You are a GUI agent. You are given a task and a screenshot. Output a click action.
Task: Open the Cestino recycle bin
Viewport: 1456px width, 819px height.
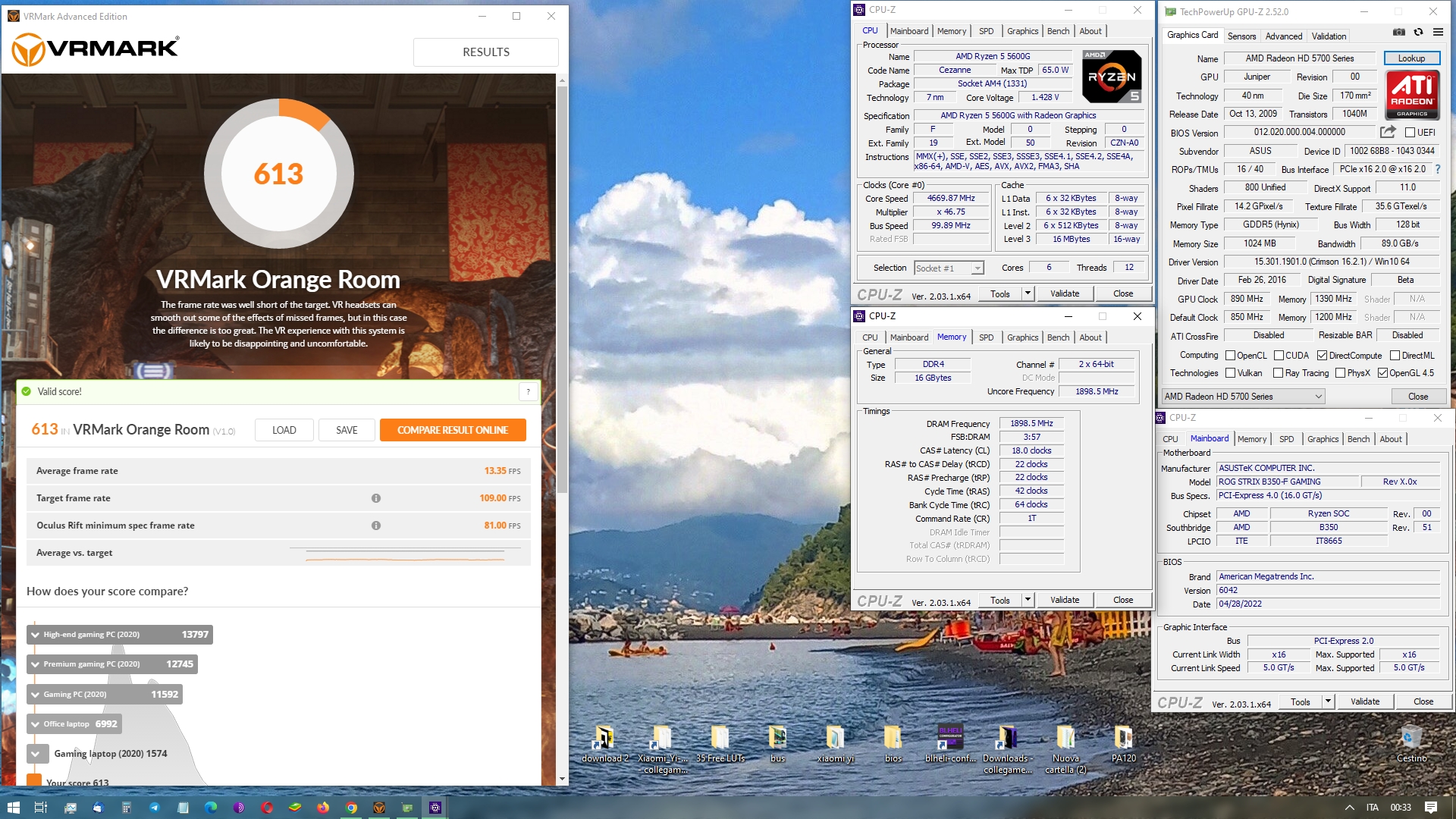pyautogui.click(x=1412, y=745)
